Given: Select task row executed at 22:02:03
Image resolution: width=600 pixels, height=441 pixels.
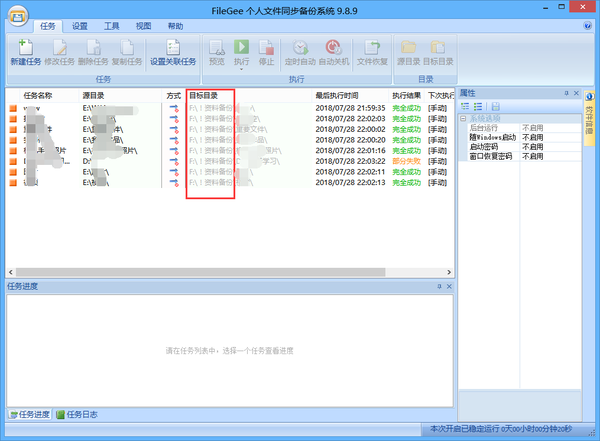Looking at the screenshot, I should (230, 119).
